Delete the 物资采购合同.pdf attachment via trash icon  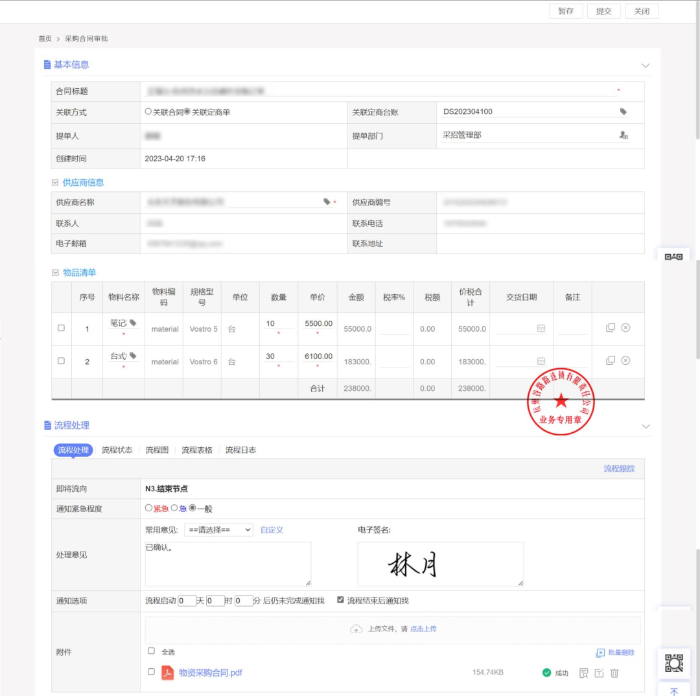coord(615,673)
